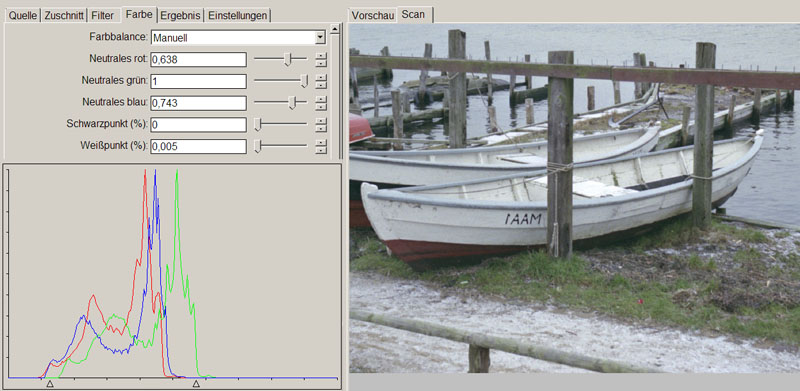Open the Quelle tab
Screen dimensions: 800x391
pos(23,15)
